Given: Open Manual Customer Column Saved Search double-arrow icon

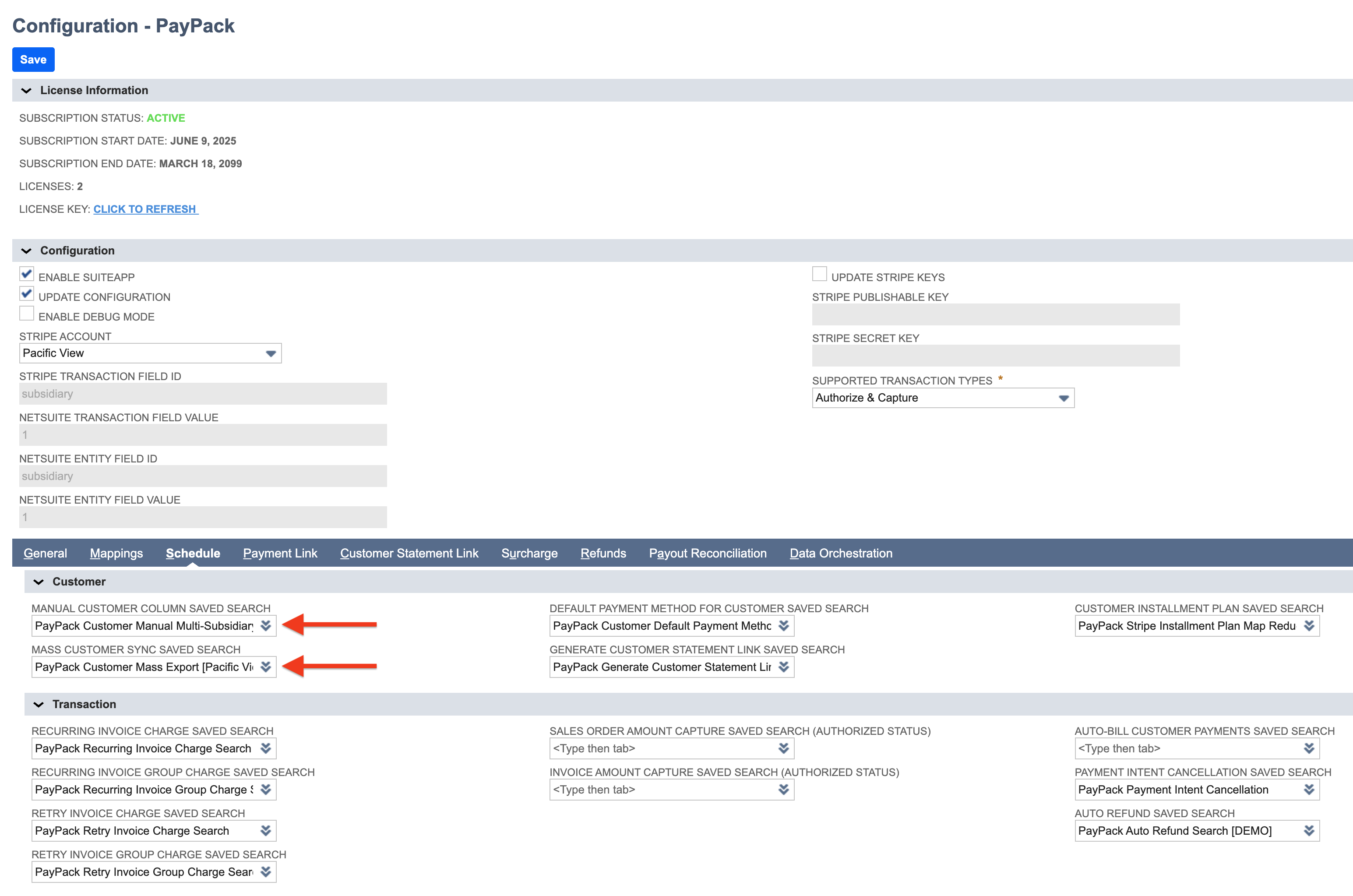Looking at the screenshot, I should click(x=266, y=626).
